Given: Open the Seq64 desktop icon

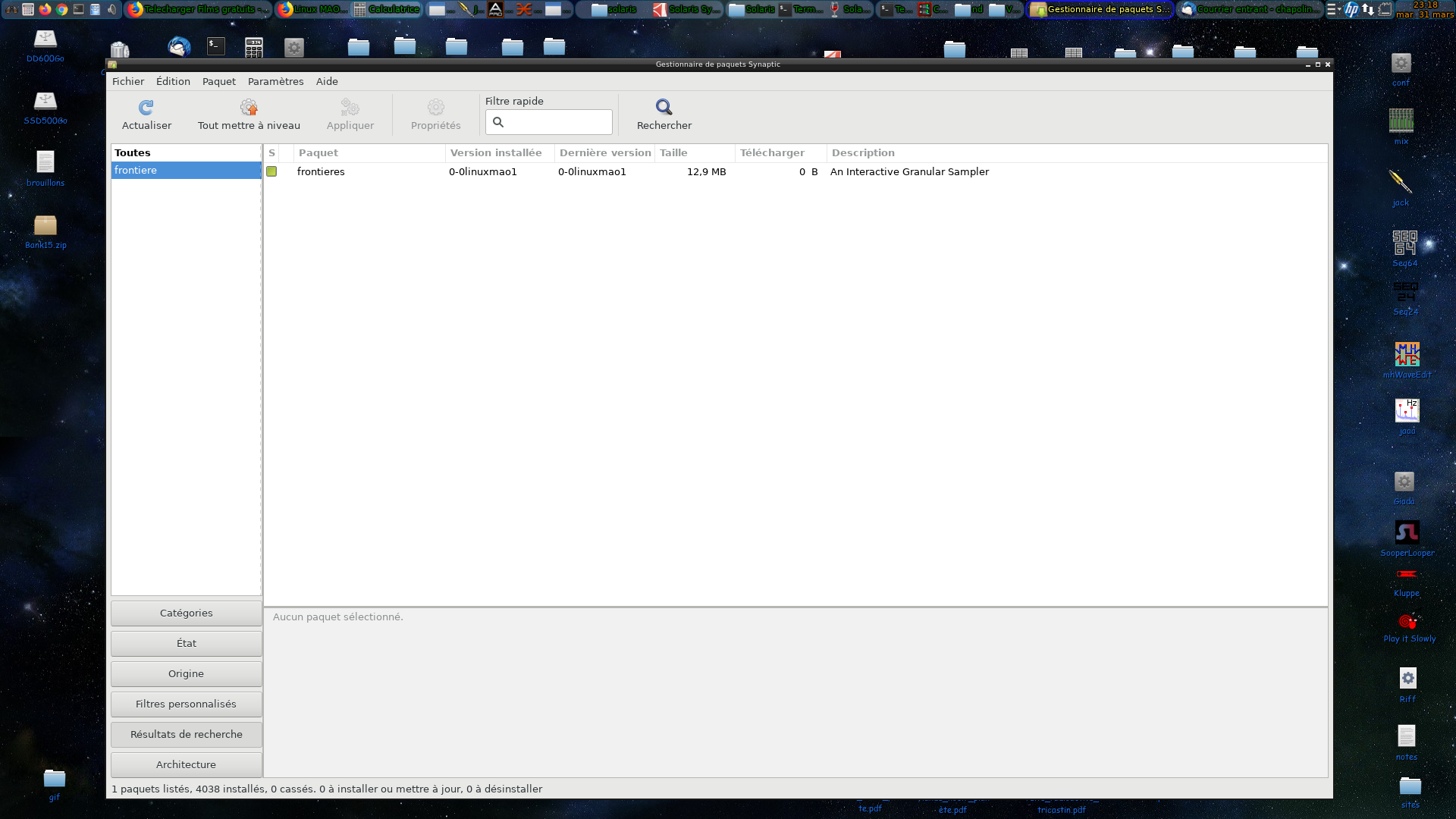Looking at the screenshot, I should 1404,243.
